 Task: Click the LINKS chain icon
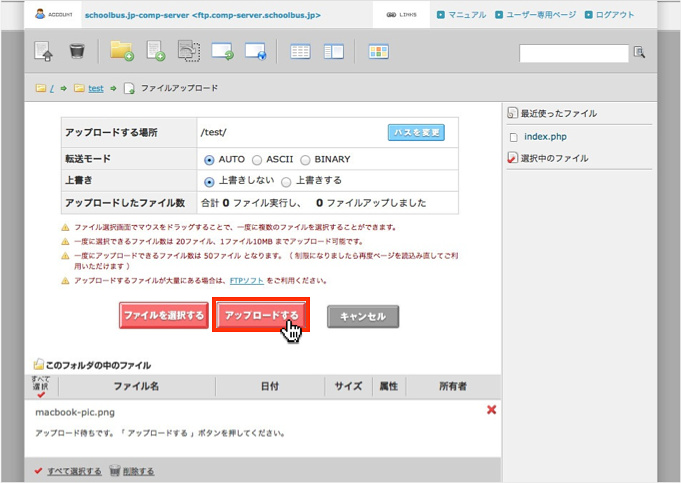pyautogui.click(x=391, y=15)
